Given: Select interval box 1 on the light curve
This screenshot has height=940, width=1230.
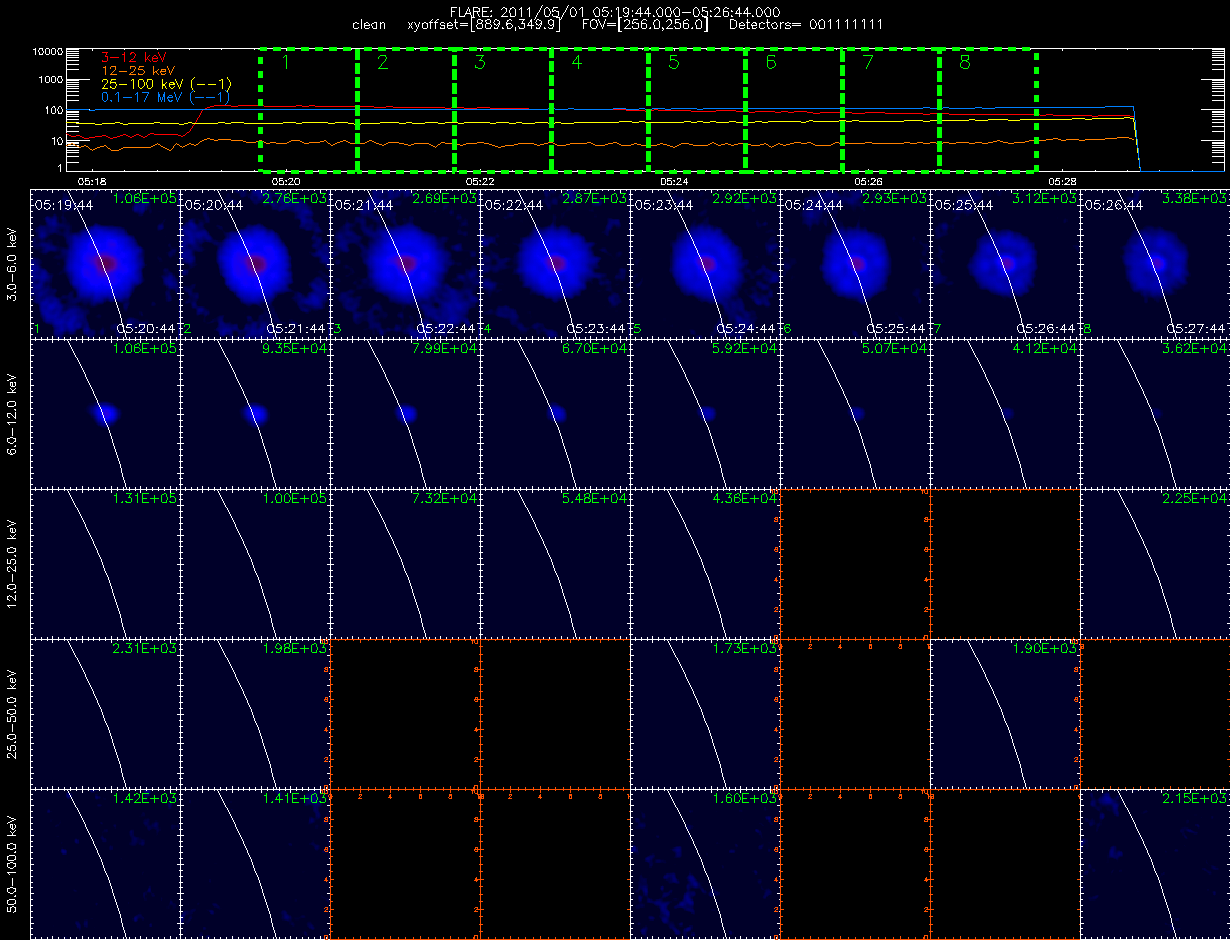Looking at the screenshot, I should (x=309, y=109).
